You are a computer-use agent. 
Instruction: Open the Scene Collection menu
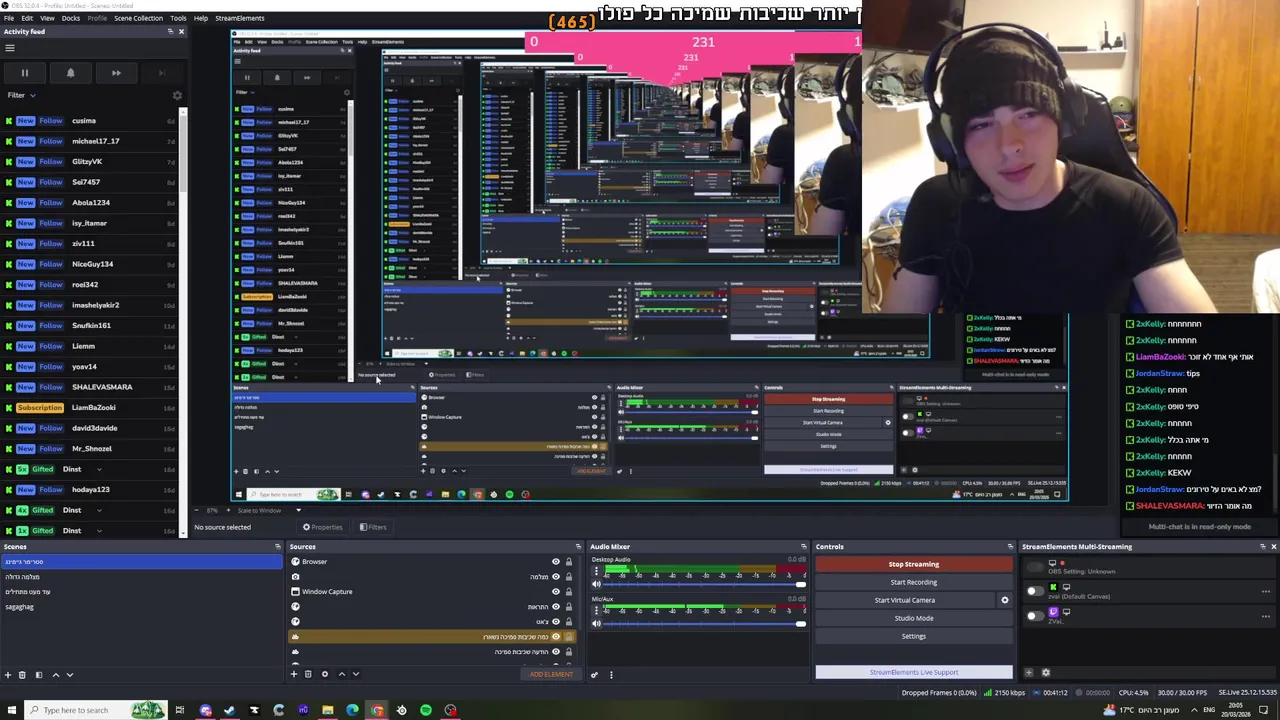click(x=138, y=18)
